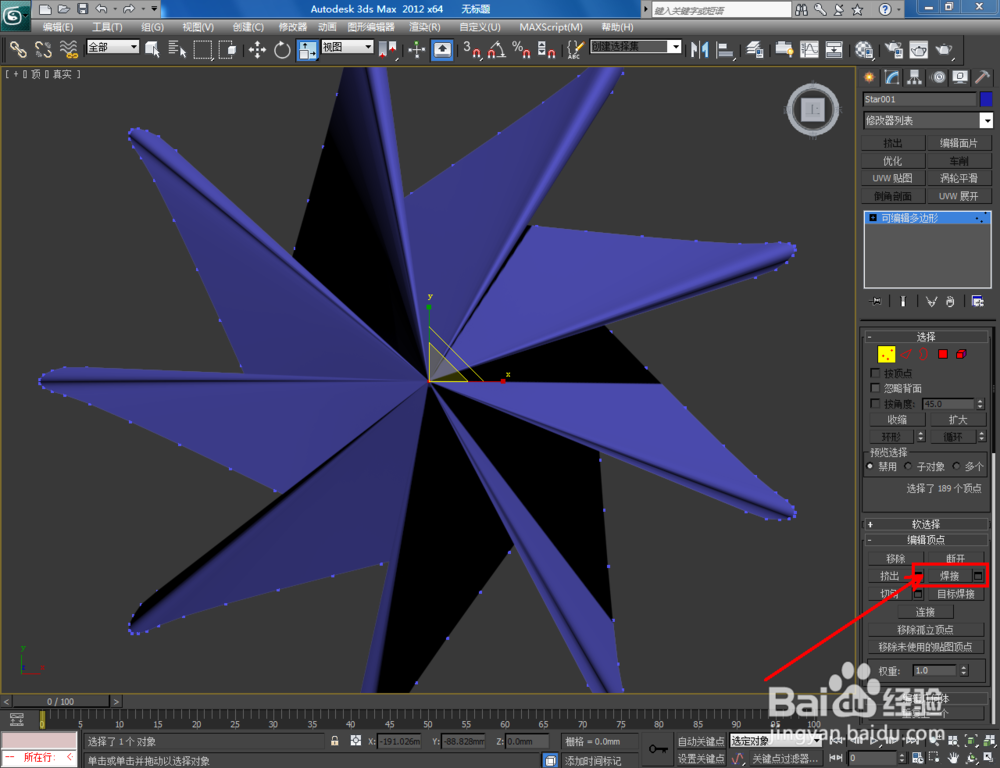Image resolution: width=1000 pixels, height=768 pixels.
Task: Collapse the 编辑顶点 rollout
Action: pos(925,540)
